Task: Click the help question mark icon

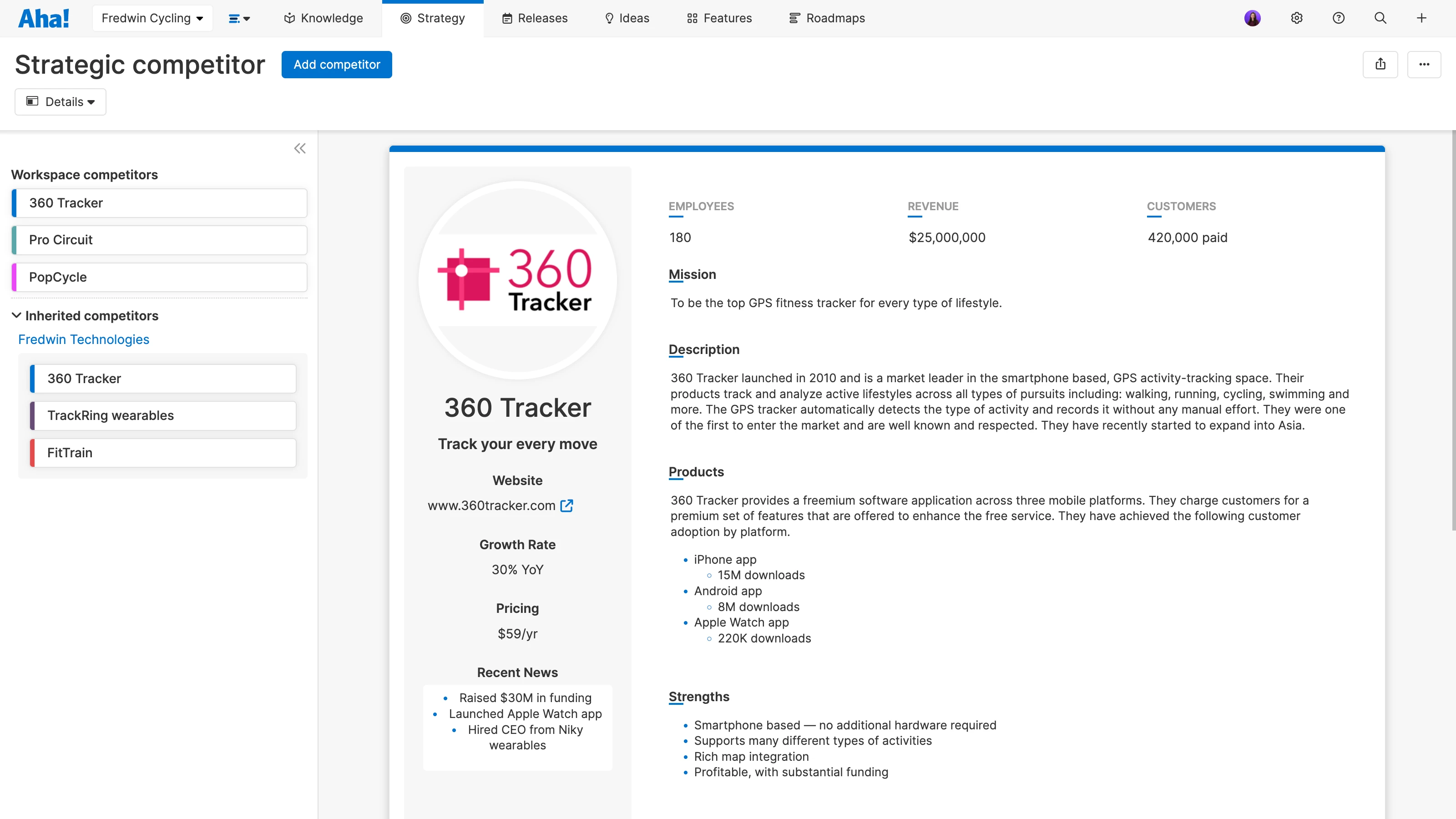Action: click(1339, 18)
